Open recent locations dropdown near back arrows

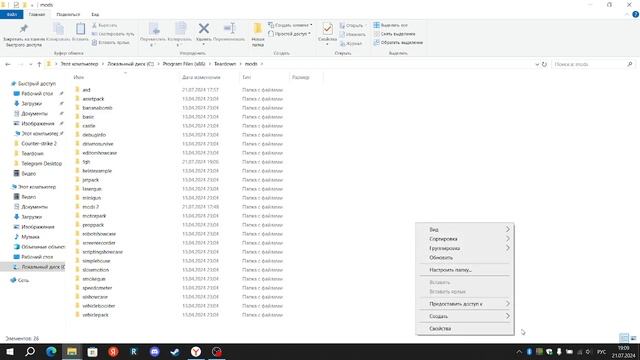pos(30,64)
